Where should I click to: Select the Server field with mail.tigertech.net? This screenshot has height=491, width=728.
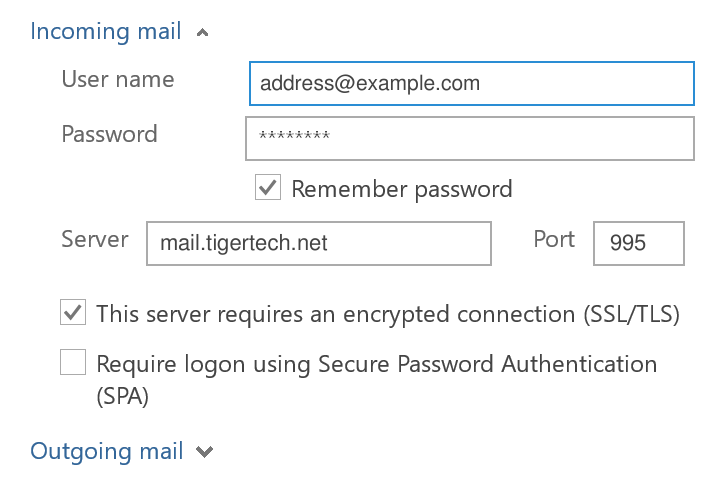click(x=318, y=244)
